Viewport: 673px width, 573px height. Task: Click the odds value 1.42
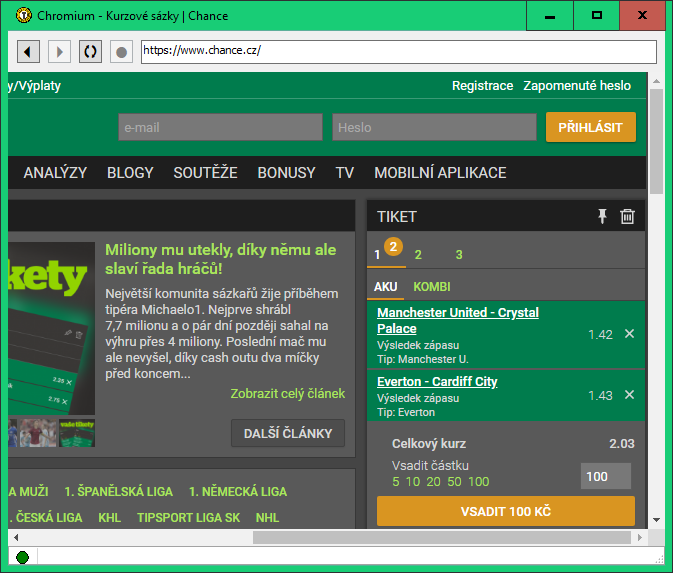600,334
